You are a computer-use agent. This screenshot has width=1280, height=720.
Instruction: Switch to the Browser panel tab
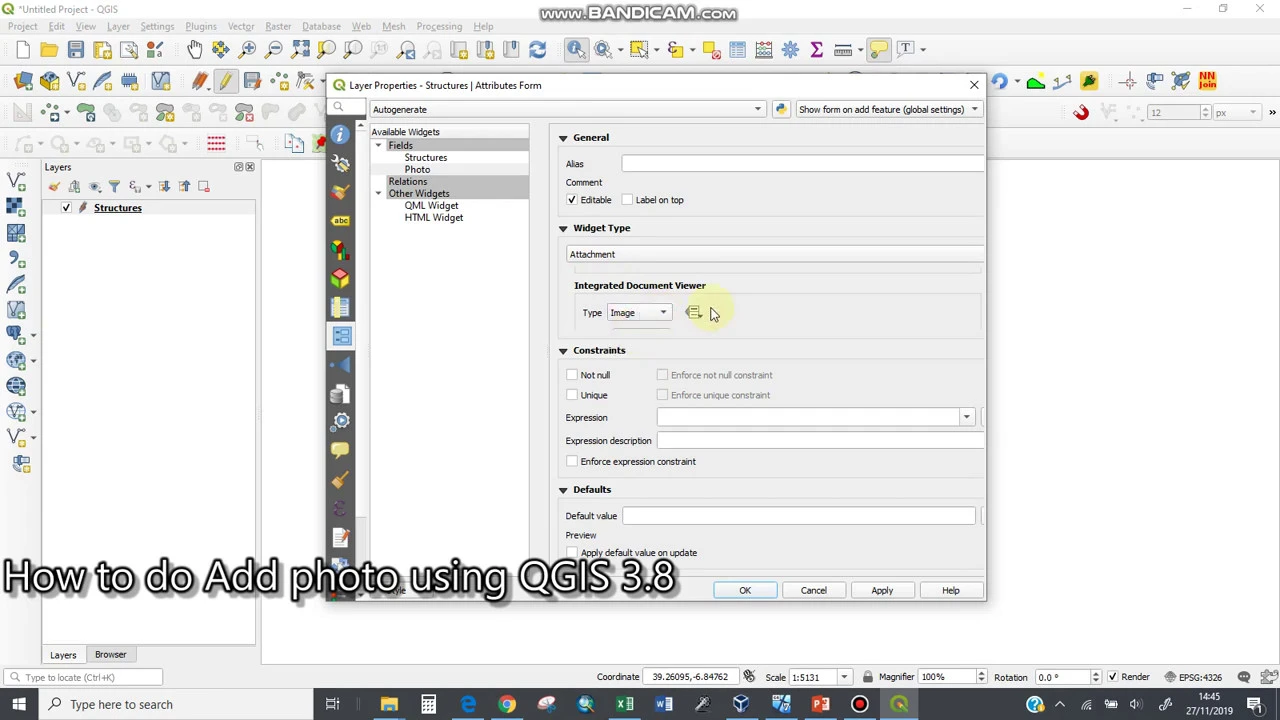[110, 655]
